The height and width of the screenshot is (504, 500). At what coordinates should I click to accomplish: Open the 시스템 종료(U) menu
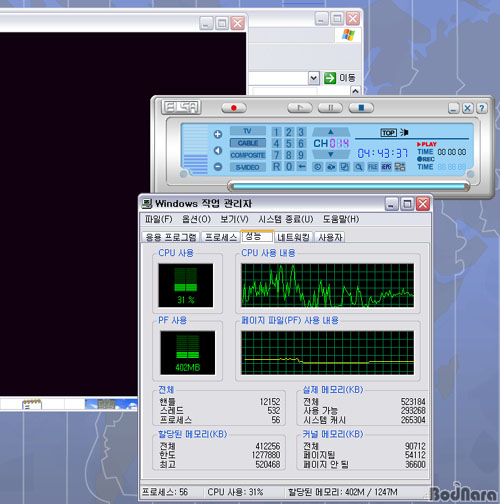pos(286,219)
